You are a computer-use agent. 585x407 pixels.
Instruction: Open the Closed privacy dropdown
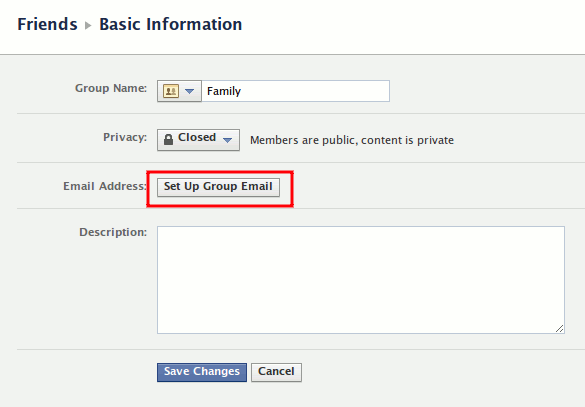click(198, 140)
